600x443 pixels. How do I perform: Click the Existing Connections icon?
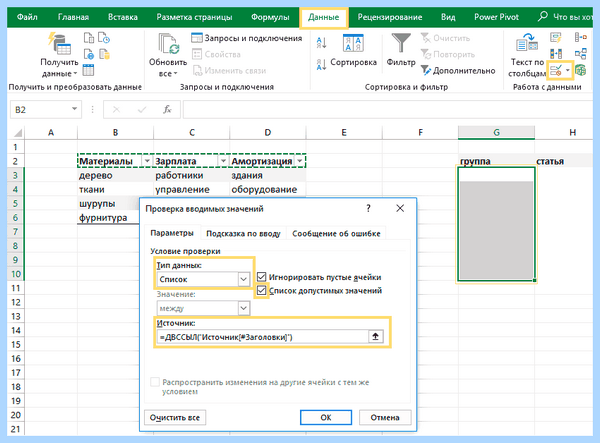pyautogui.click(x=104, y=54)
